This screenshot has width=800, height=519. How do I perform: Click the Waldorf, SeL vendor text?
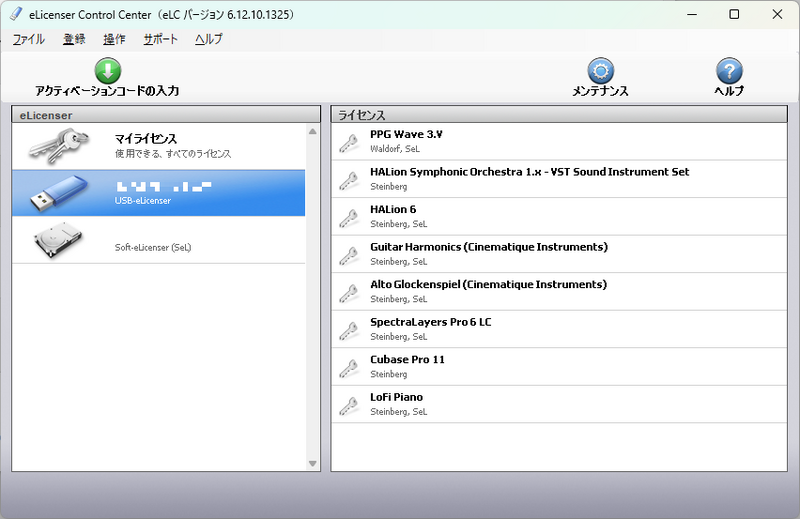click(x=395, y=149)
